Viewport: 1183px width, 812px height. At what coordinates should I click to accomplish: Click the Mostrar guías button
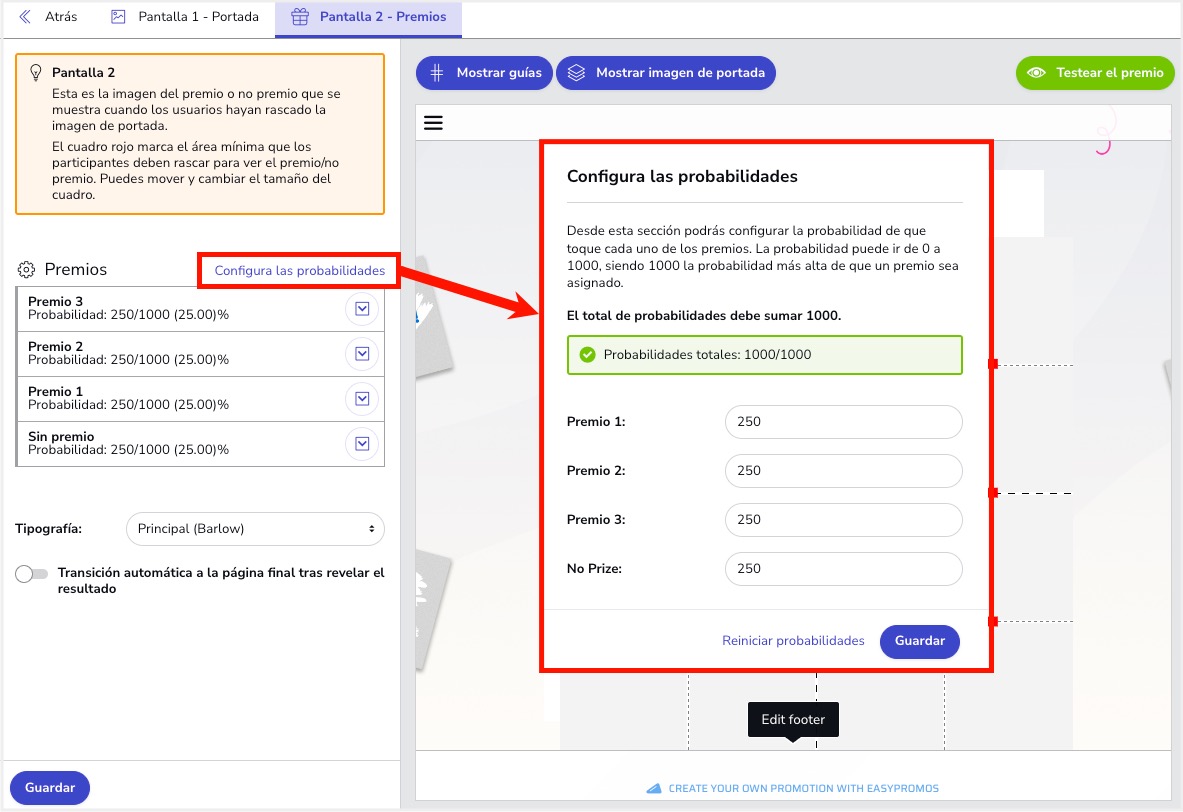point(484,73)
